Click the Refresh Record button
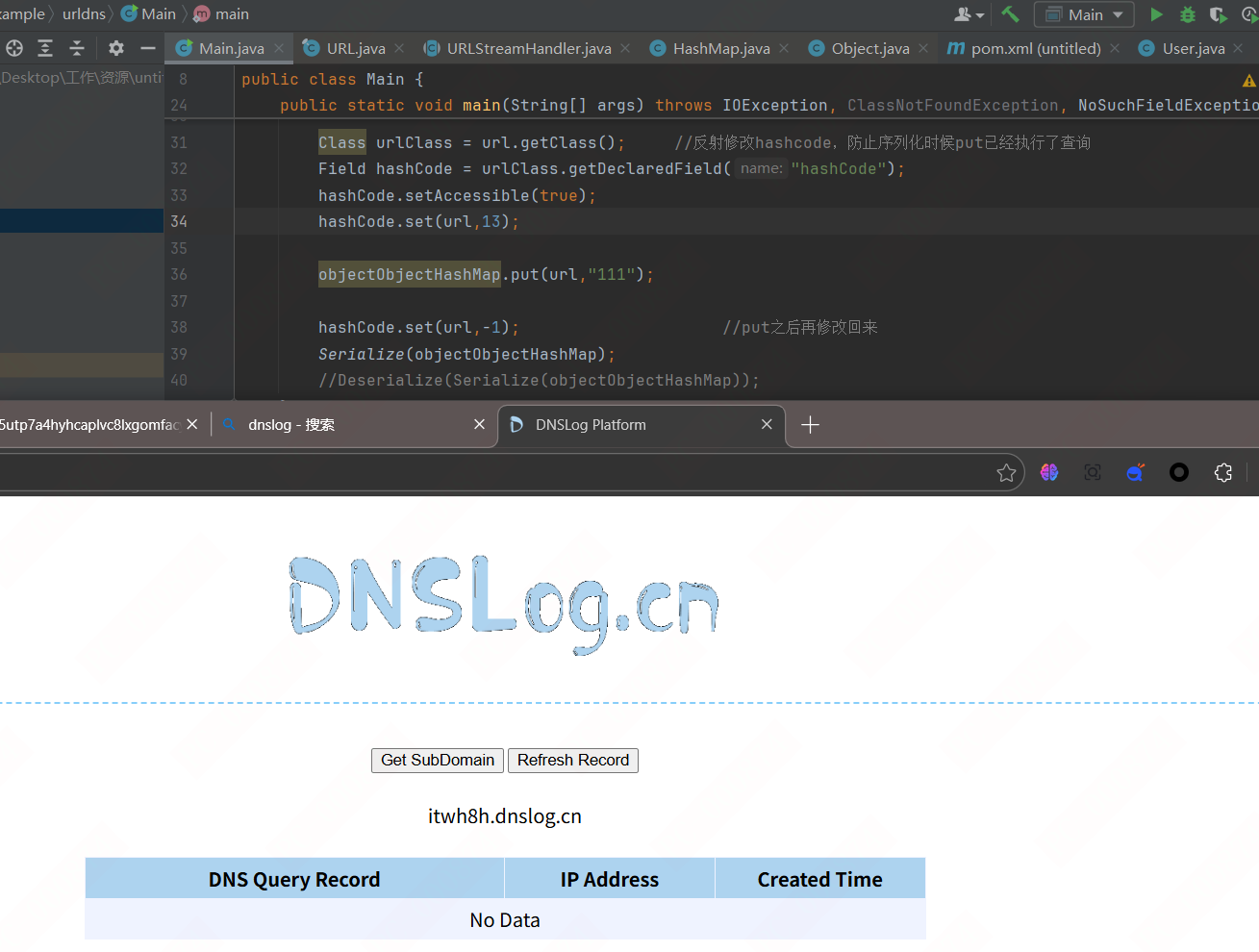 pyautogui.click(x=573, y=760)
